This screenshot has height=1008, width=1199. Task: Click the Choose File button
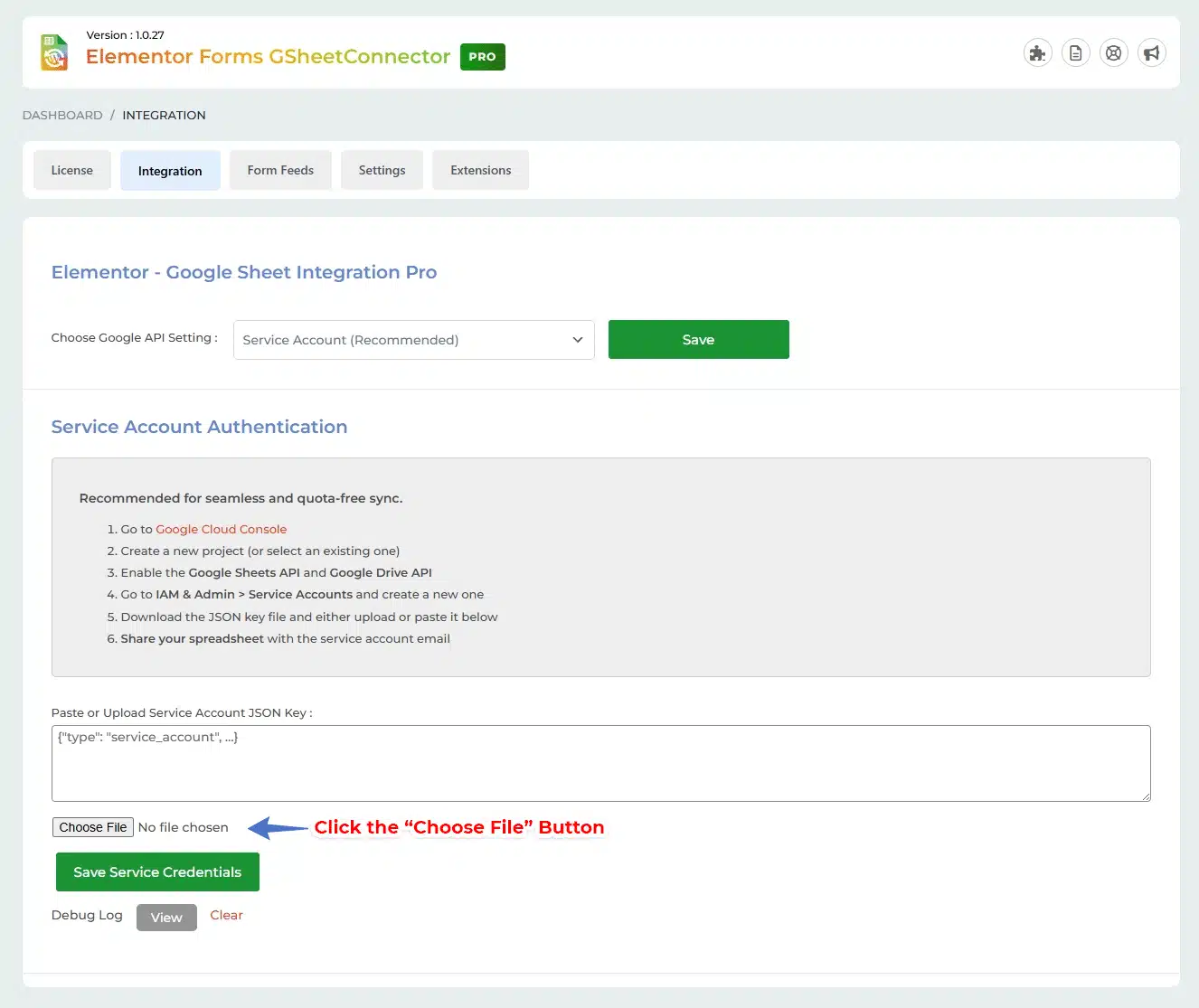point(93,827)
